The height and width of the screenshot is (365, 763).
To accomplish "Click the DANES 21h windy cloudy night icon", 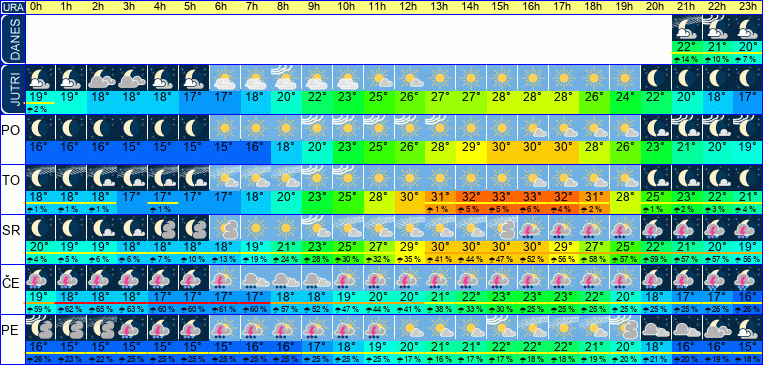I will point(687,28).
